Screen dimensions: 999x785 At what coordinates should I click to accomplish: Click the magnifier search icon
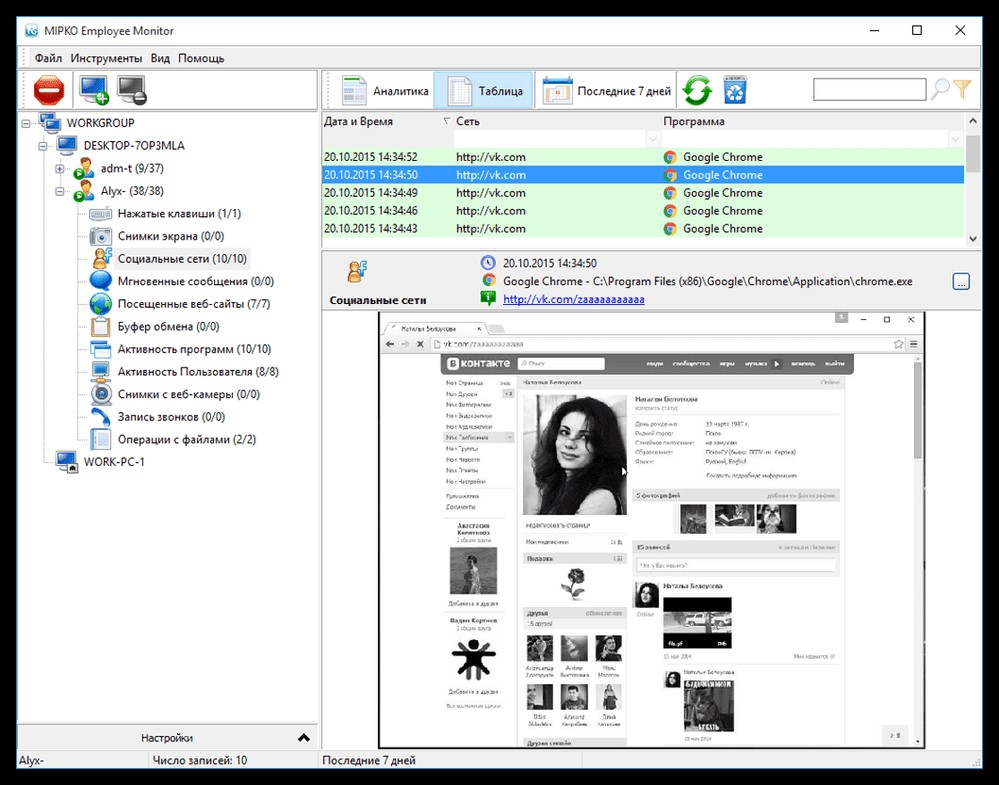(940, 90)
